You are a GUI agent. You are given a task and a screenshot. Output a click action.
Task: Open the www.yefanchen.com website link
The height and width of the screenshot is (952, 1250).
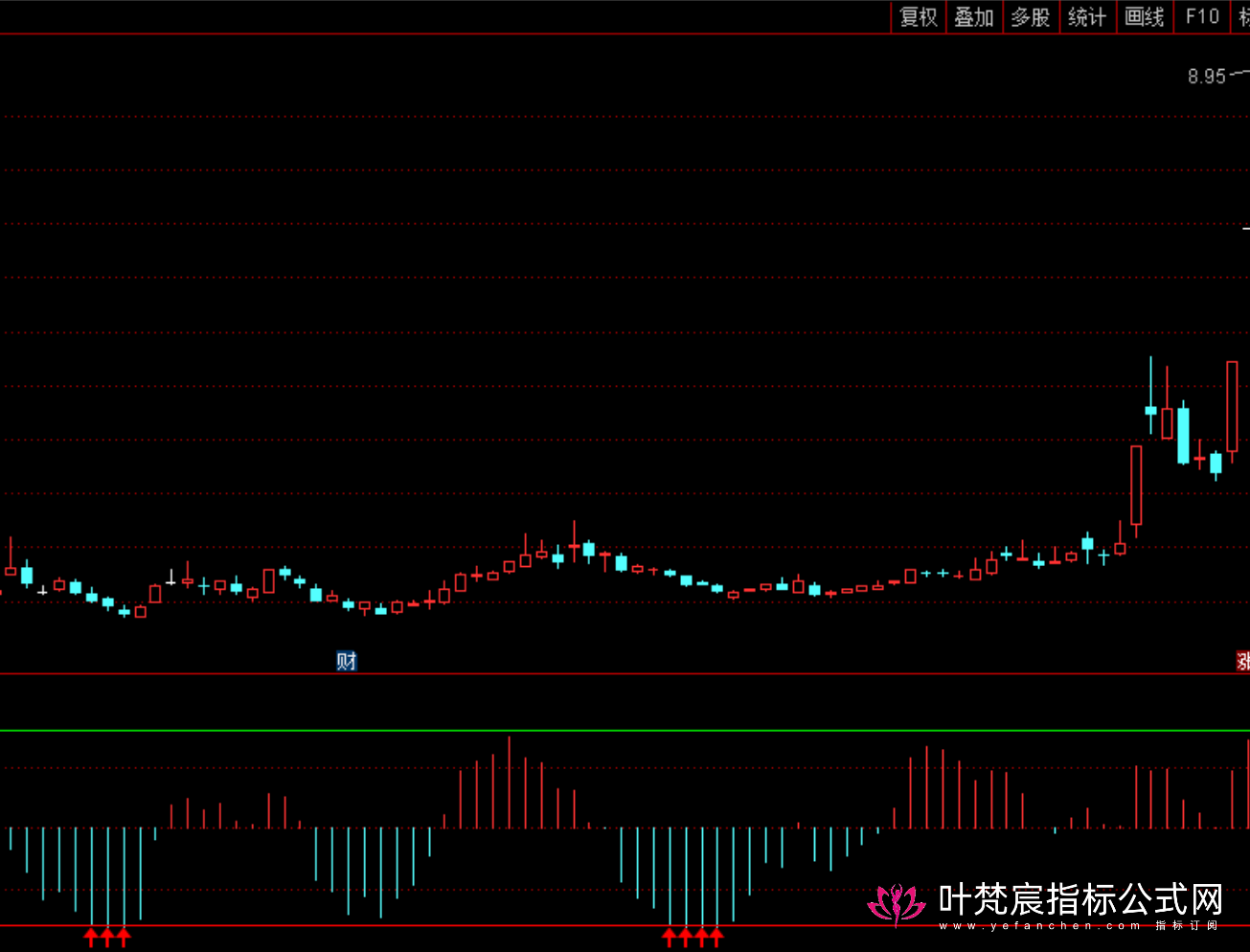click(x=1039, y=926)
